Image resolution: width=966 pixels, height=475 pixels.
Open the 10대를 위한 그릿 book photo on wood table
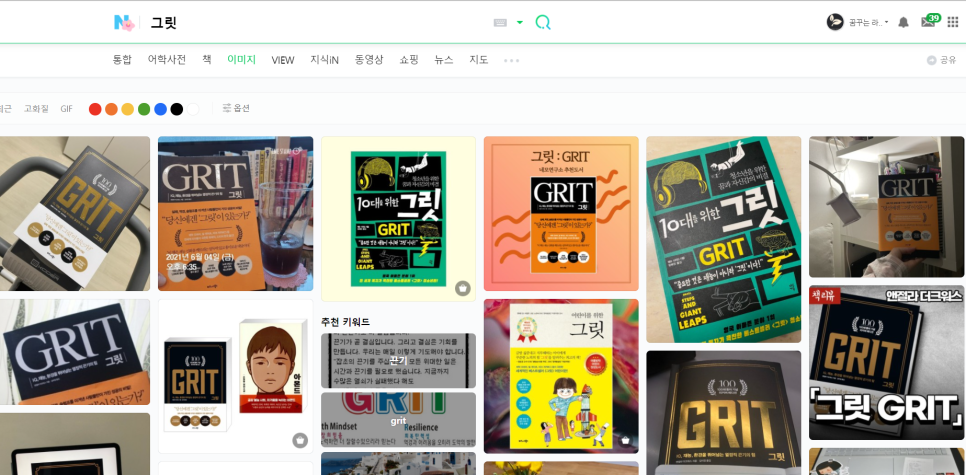pos(724,240)
